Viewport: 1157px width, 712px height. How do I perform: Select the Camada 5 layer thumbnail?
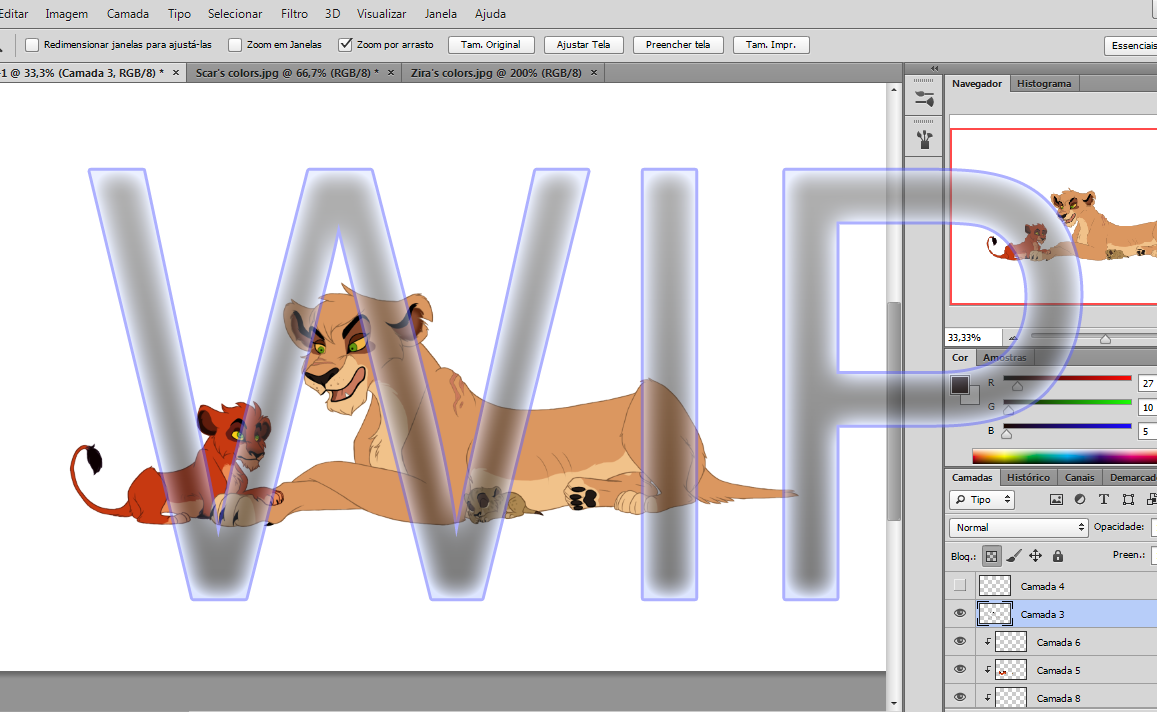point(1011,670)
